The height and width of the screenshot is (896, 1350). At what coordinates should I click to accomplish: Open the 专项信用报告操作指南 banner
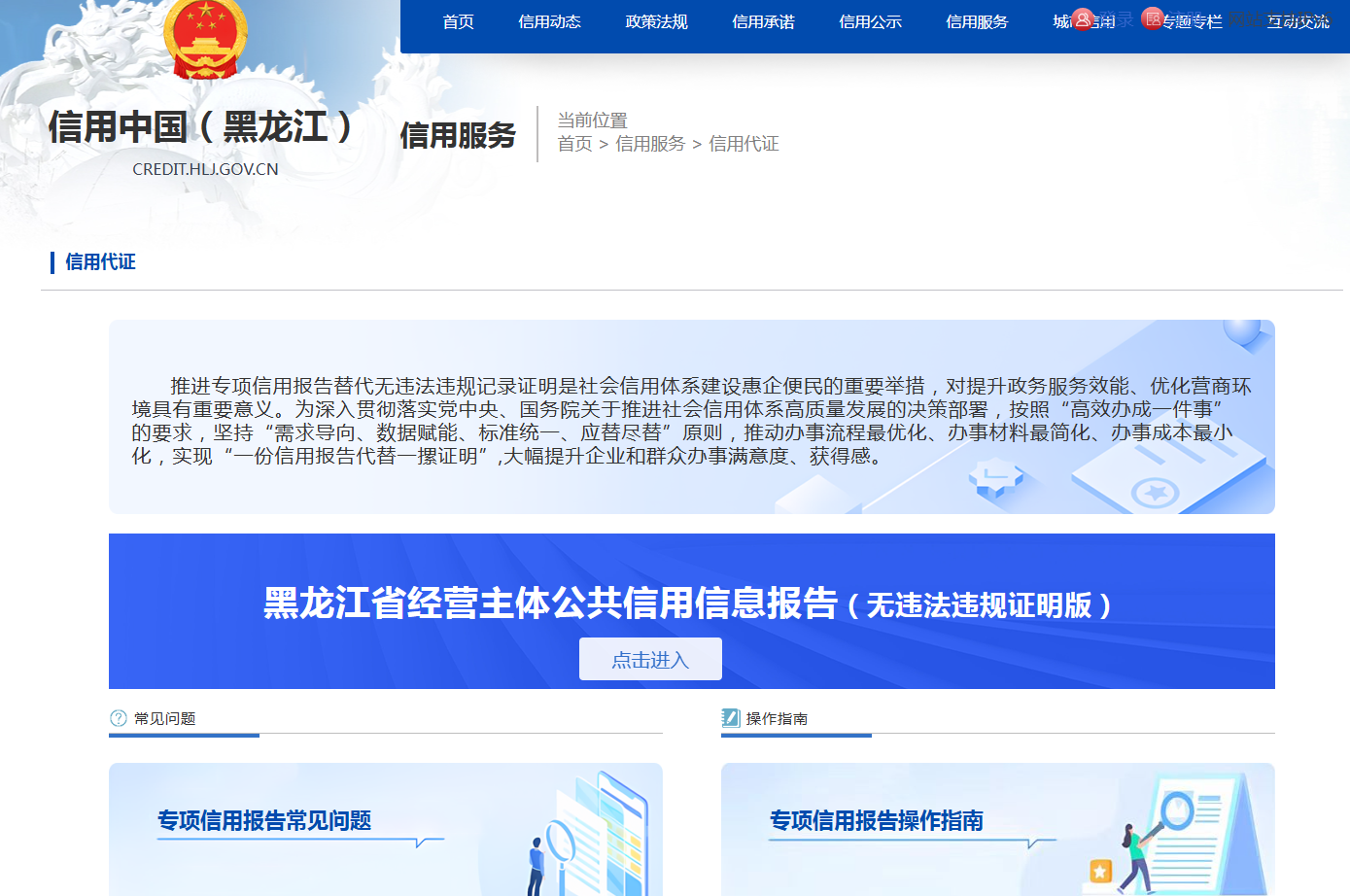(x=997, y=828)
